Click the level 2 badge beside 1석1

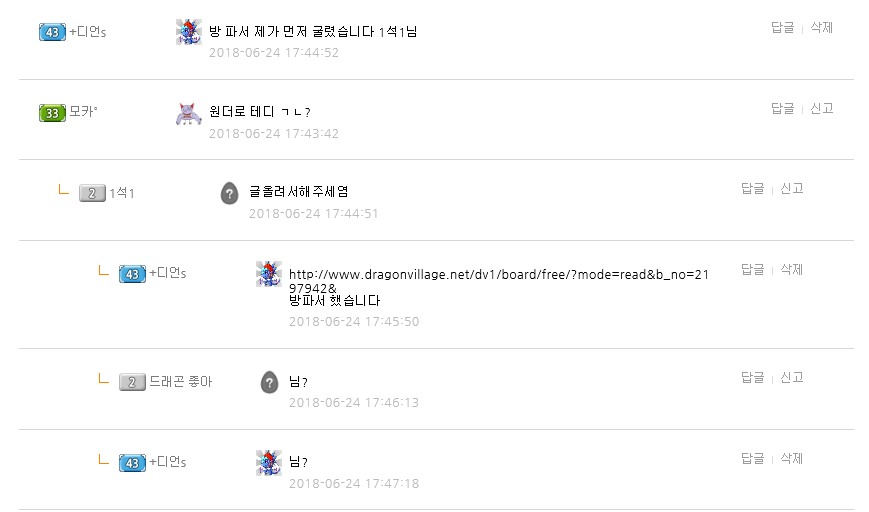click(92, 193)
